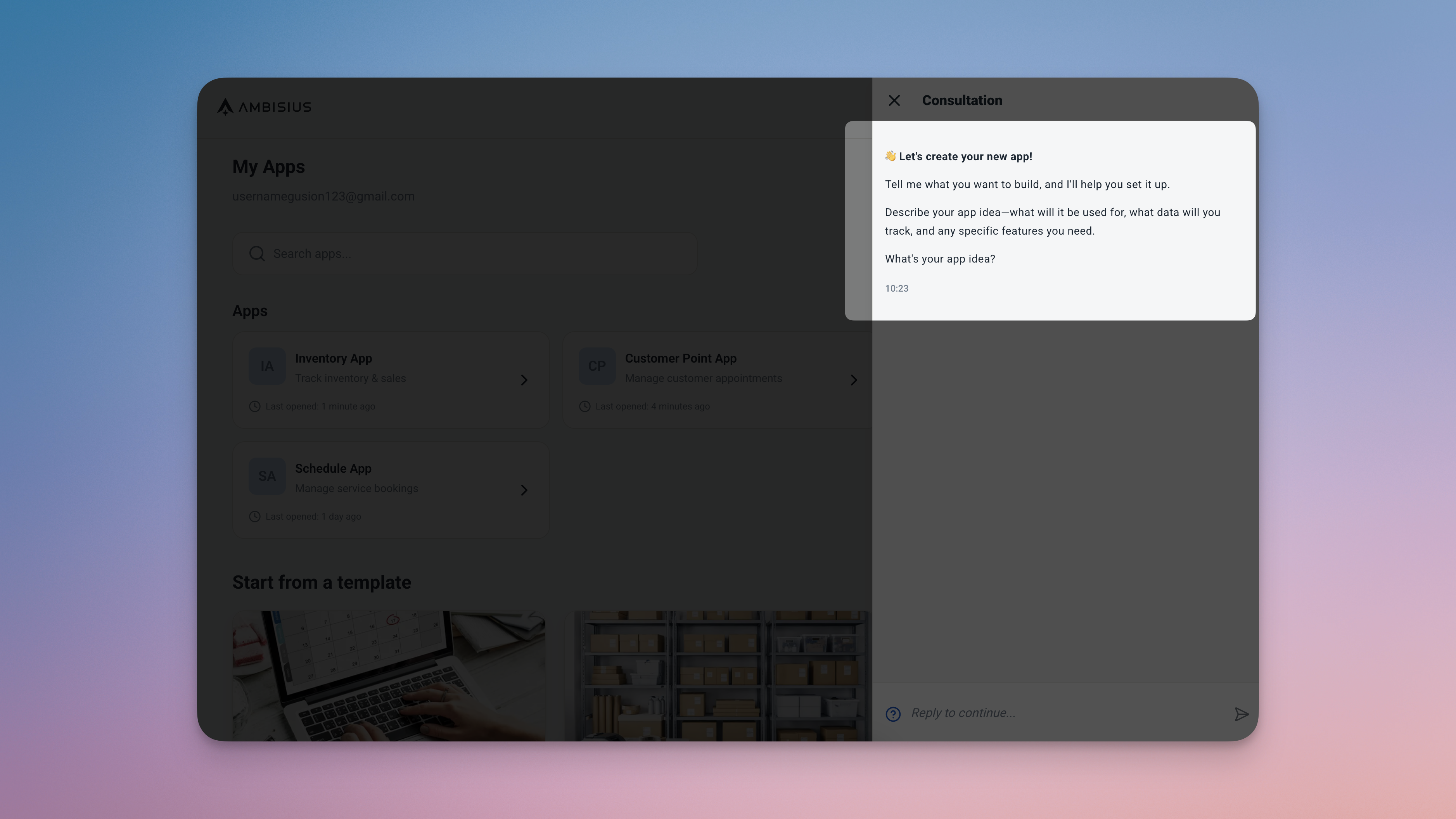
Task: Click the message timestamp 10:23
Action: 896,288
